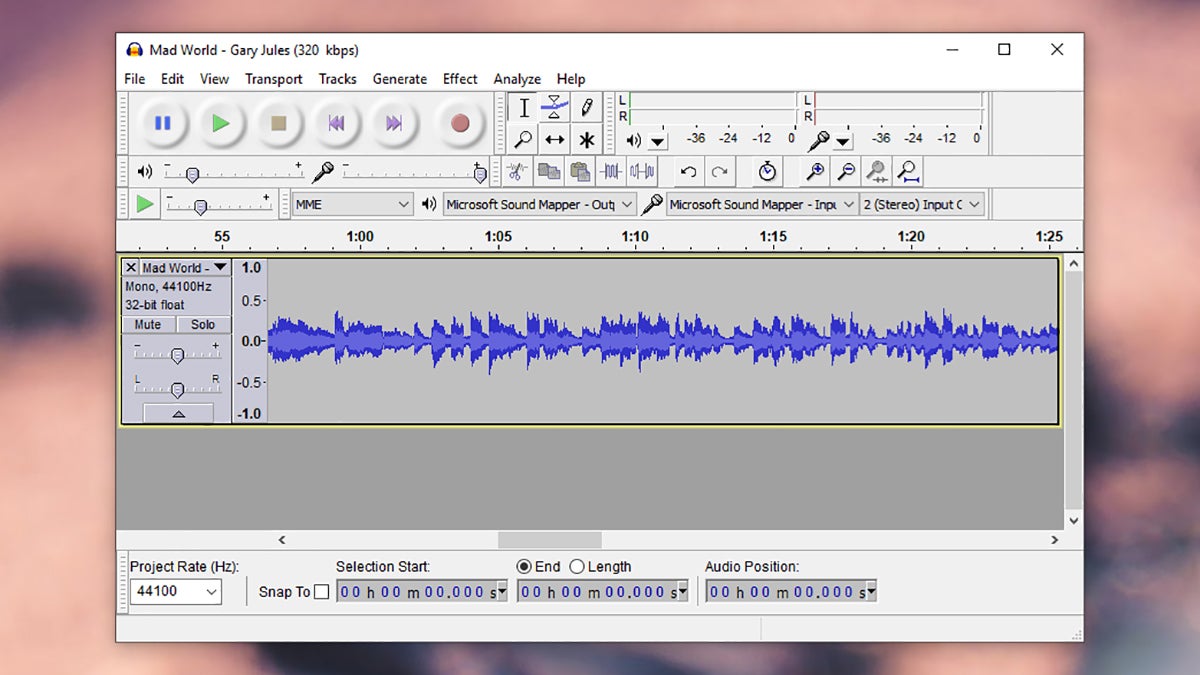Select the Zoom magnifier tool
The height and width of the screenshot is (675, 1200).
(x=523, y=140)
